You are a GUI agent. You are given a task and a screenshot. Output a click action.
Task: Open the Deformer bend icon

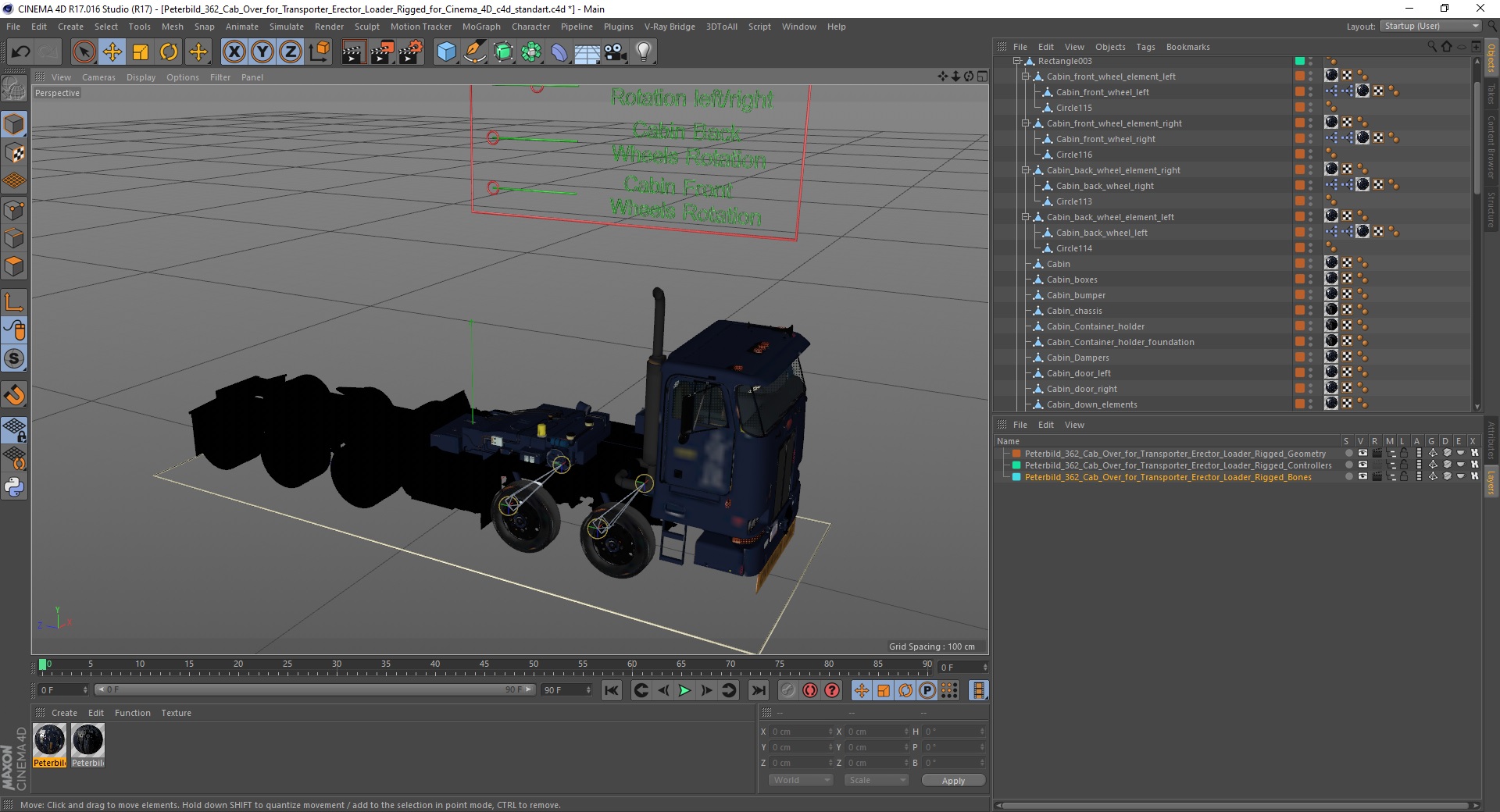(x=559, y=52)
